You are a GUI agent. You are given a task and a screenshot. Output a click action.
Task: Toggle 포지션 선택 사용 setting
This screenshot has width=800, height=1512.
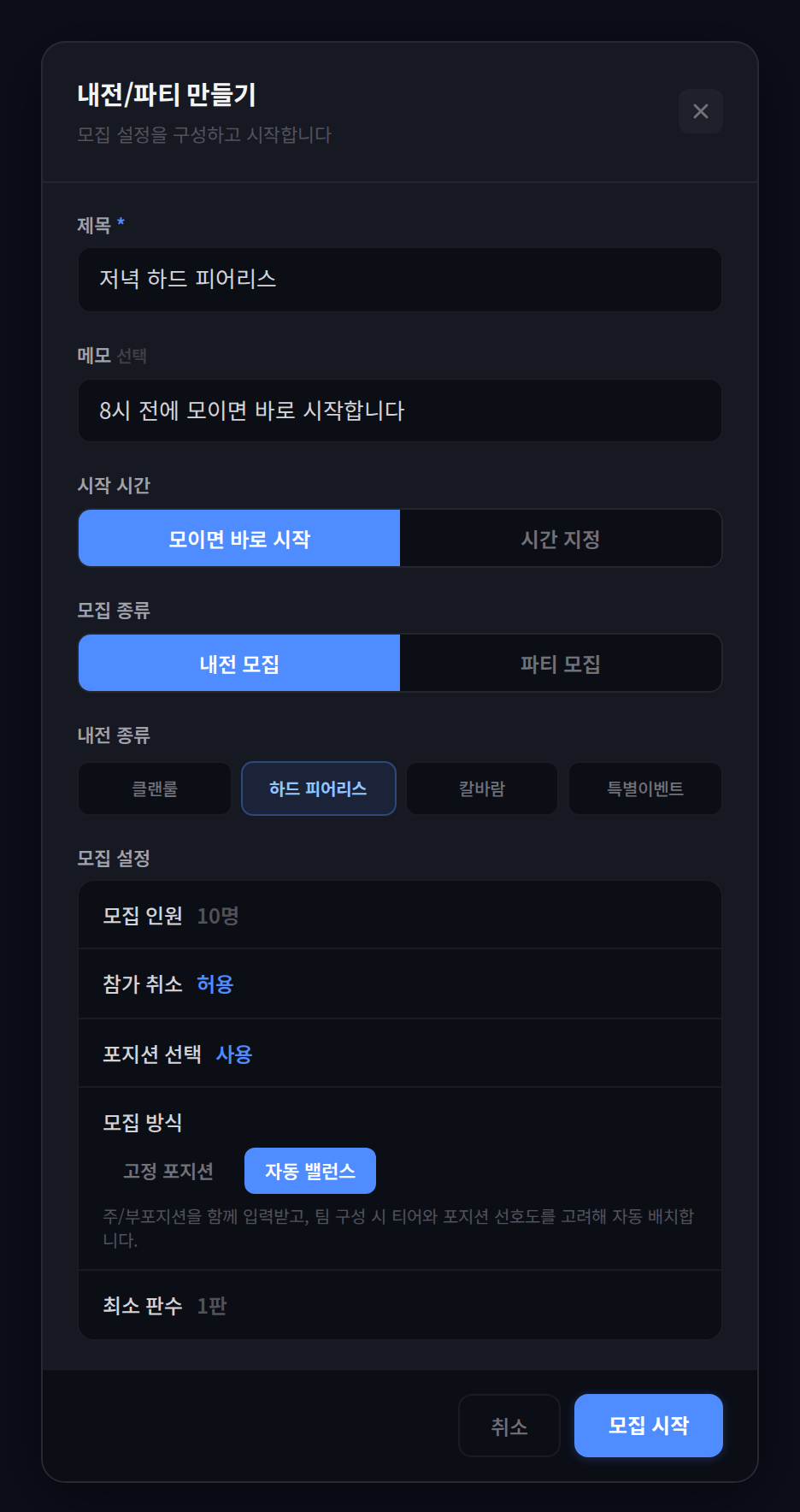click(400, 1054)
